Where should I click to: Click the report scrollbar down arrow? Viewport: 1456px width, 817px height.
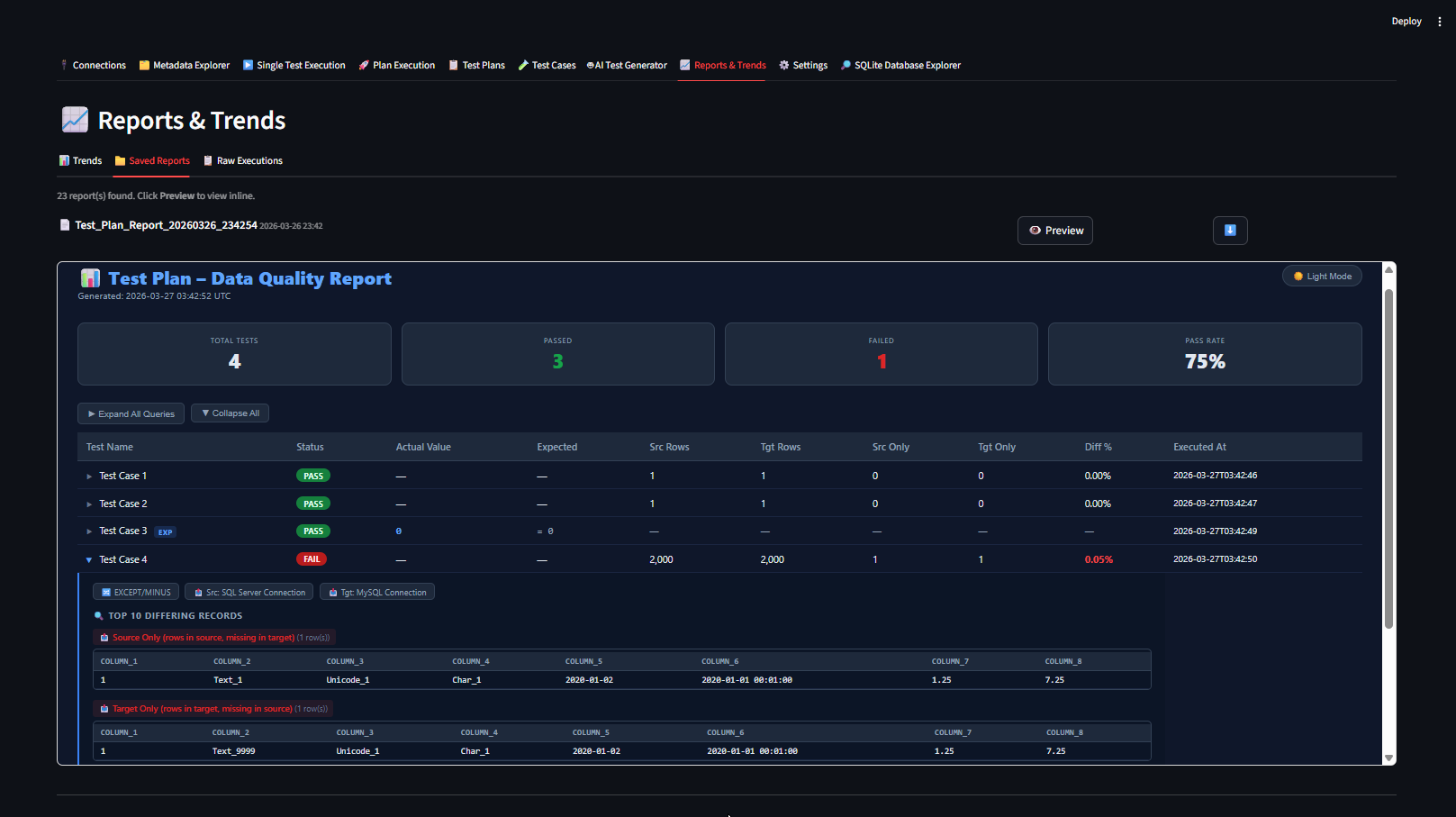coord(1389,758)
